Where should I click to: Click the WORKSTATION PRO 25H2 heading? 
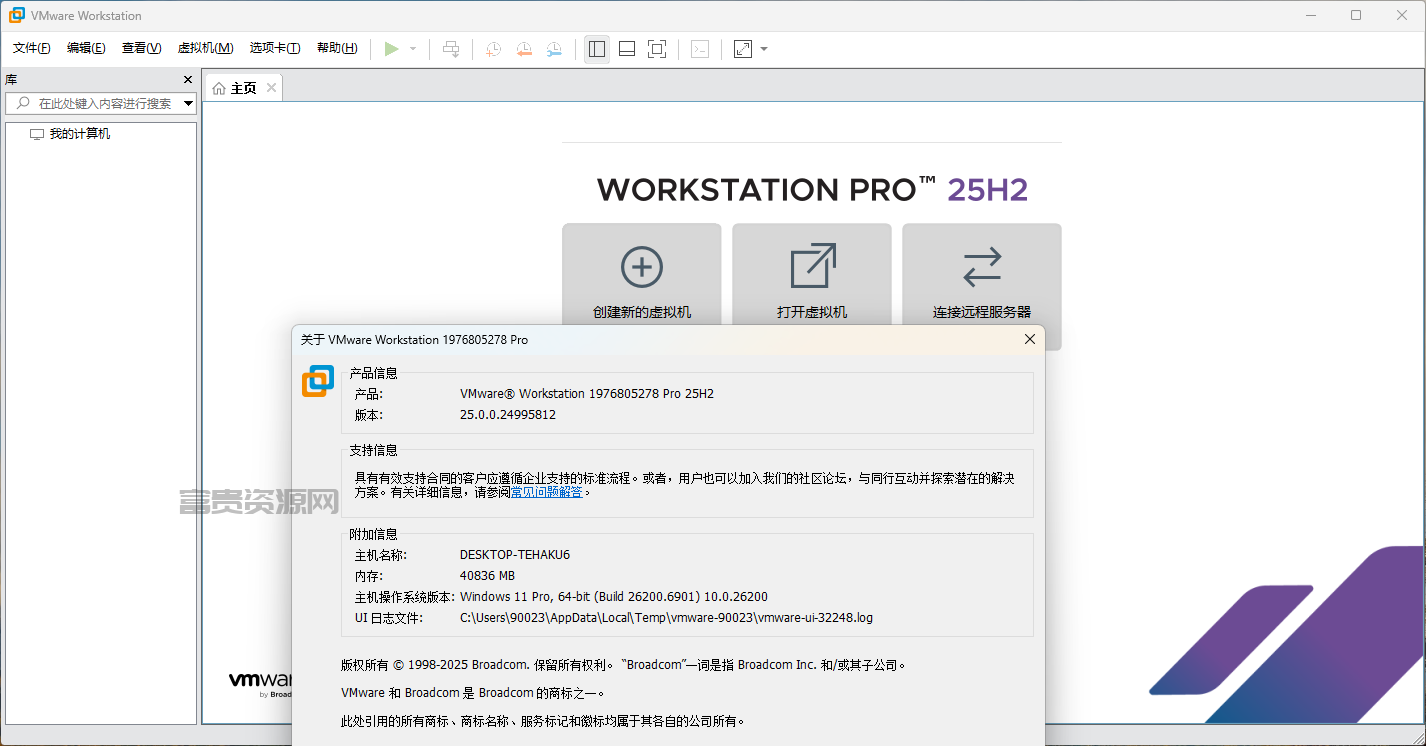tap(812, 189)
